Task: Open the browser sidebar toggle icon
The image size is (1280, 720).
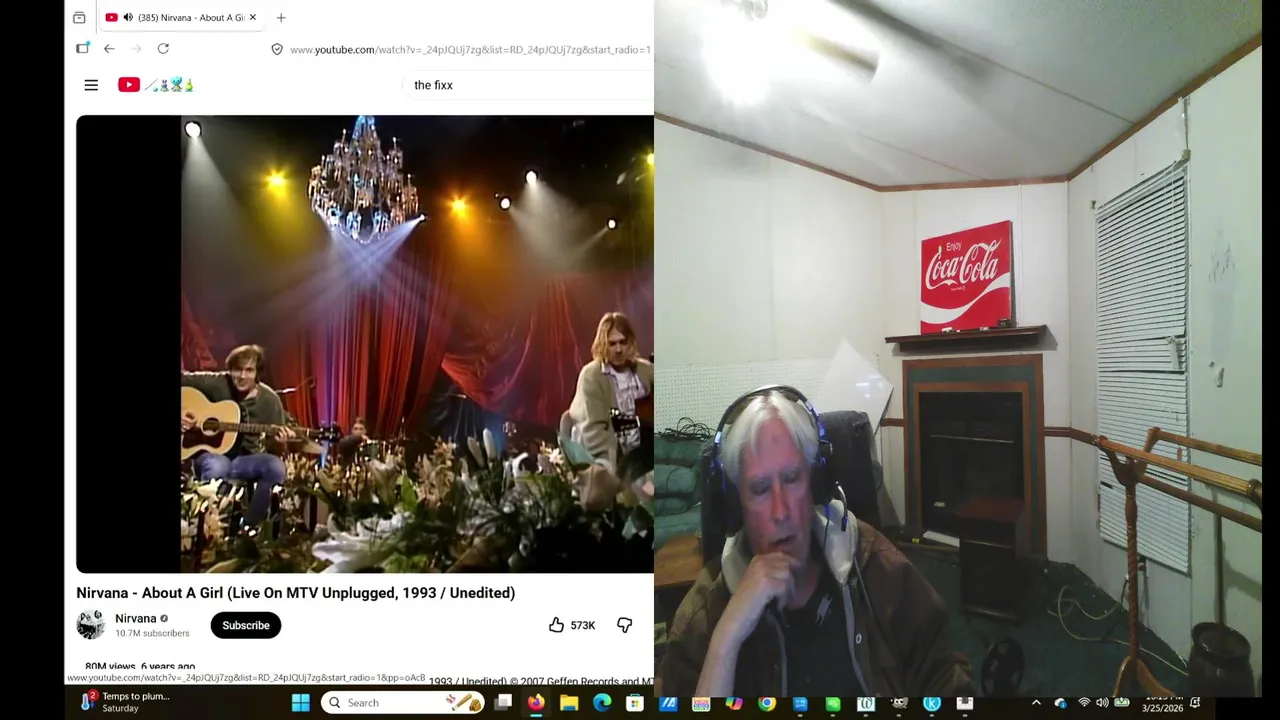Action: click(83, 48)
